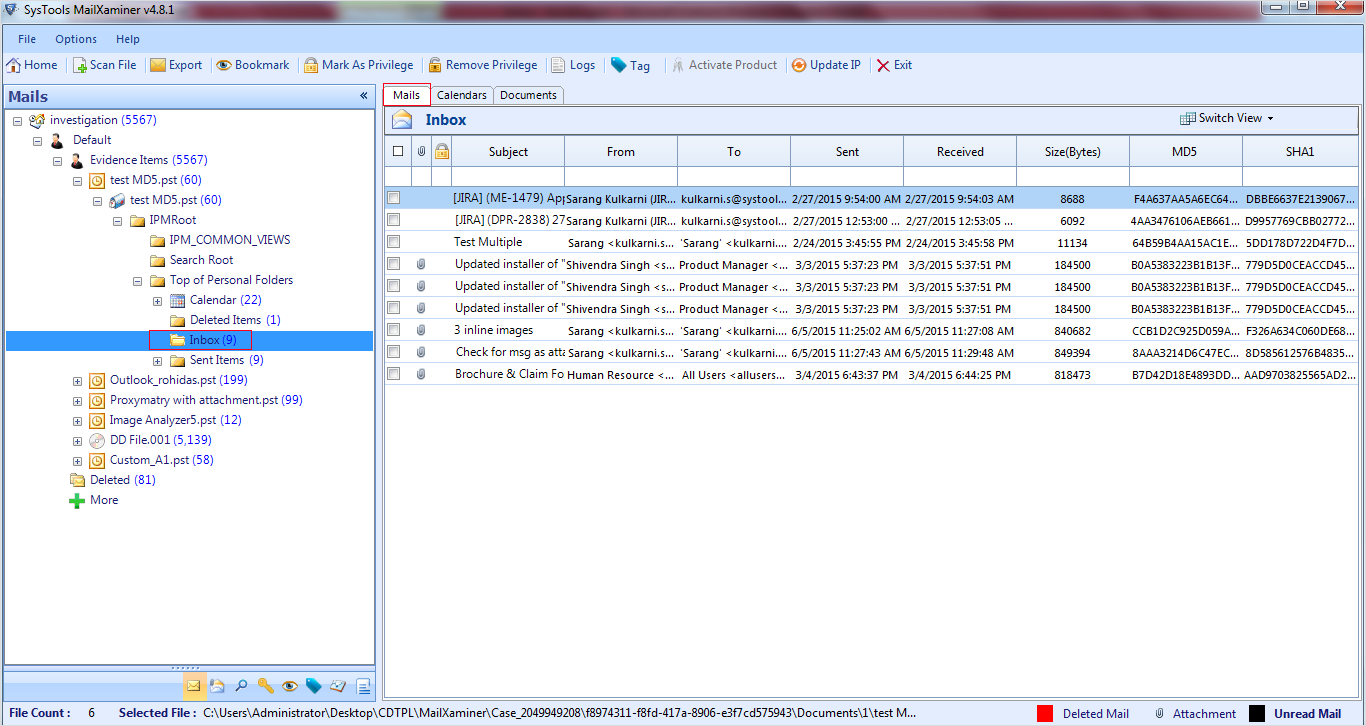Collapse the Top of Personal Folders node
1366x726 pixels.
(x=137, y=280)
